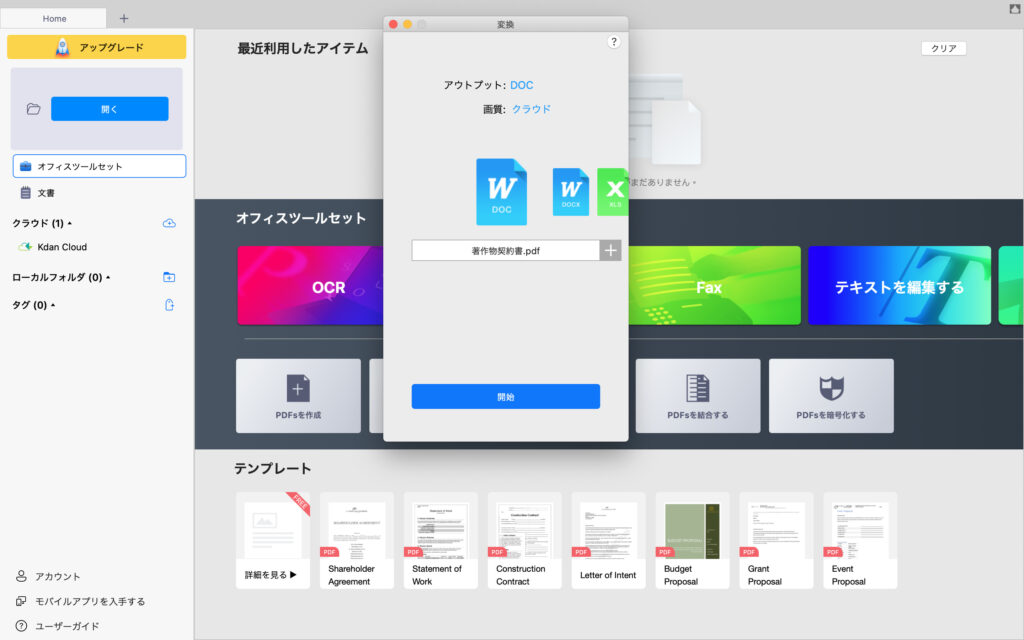
Task: Click the クリア button
Action: pos(944,48)
